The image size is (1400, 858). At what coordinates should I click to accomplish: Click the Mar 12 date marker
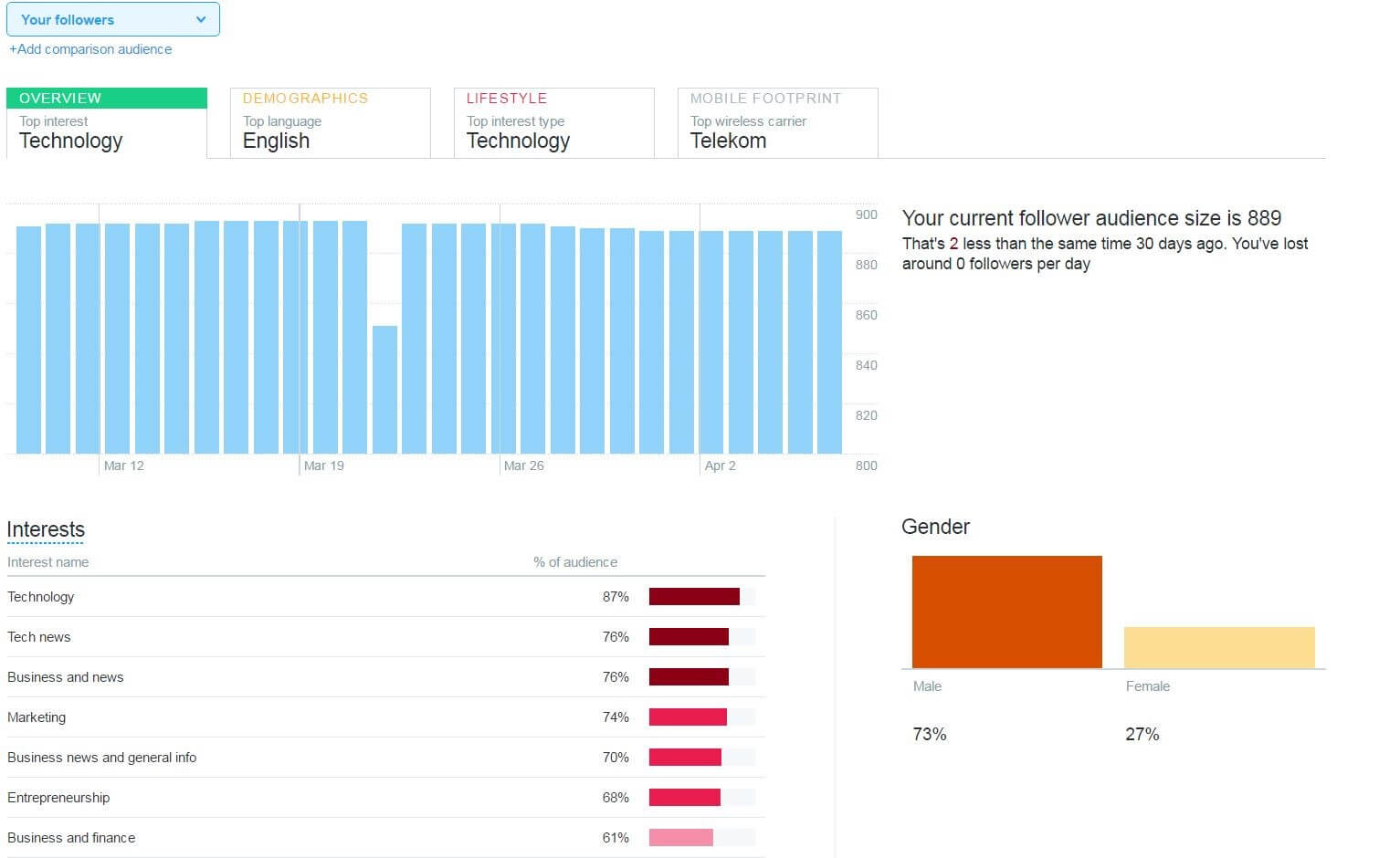pyautogui.click(x=123, y=466)
